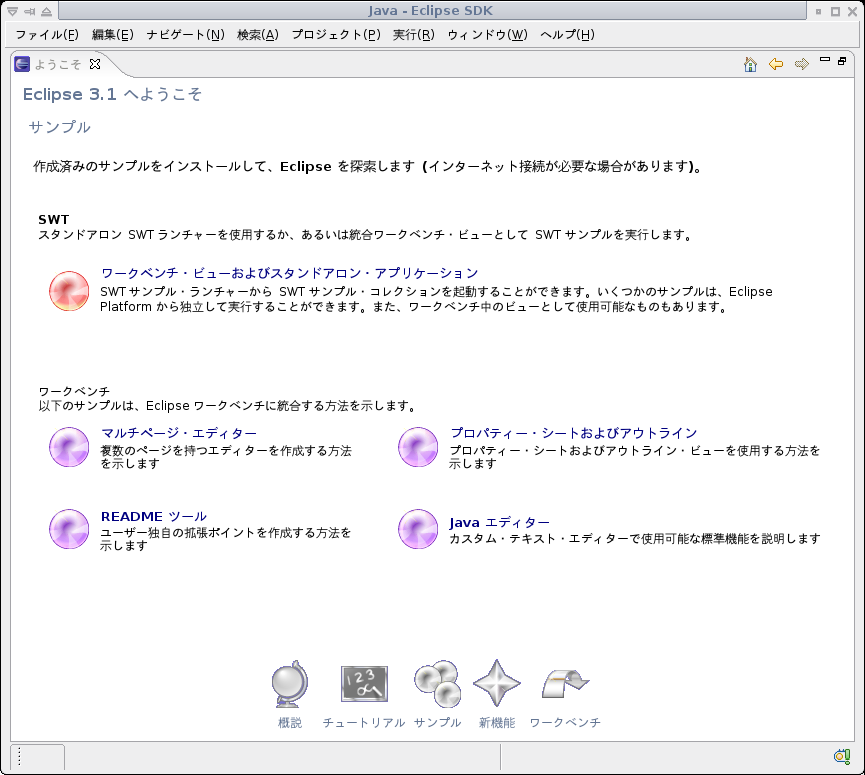Click orb icon beside プロパティー・シートおよびアウトライン
Viewport: 865px width, 775px height.
418,447
